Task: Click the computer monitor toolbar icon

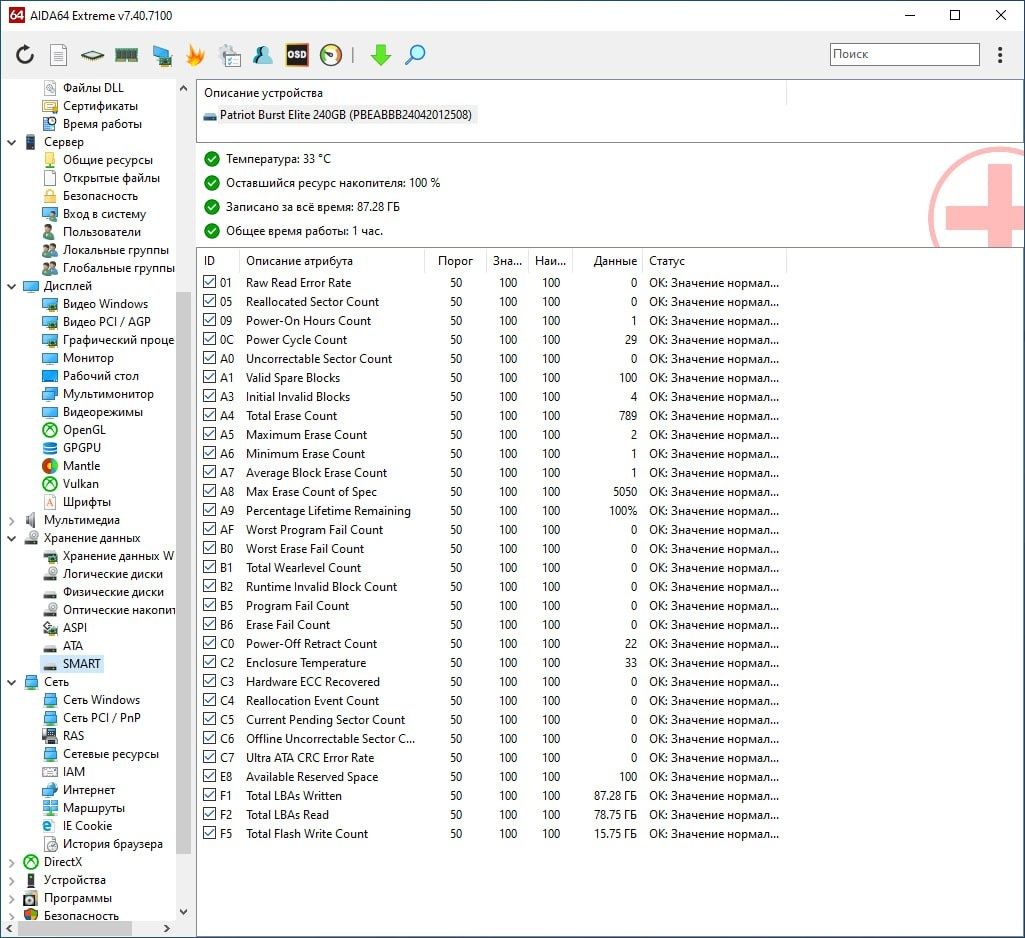Action: tap(161, 56)
